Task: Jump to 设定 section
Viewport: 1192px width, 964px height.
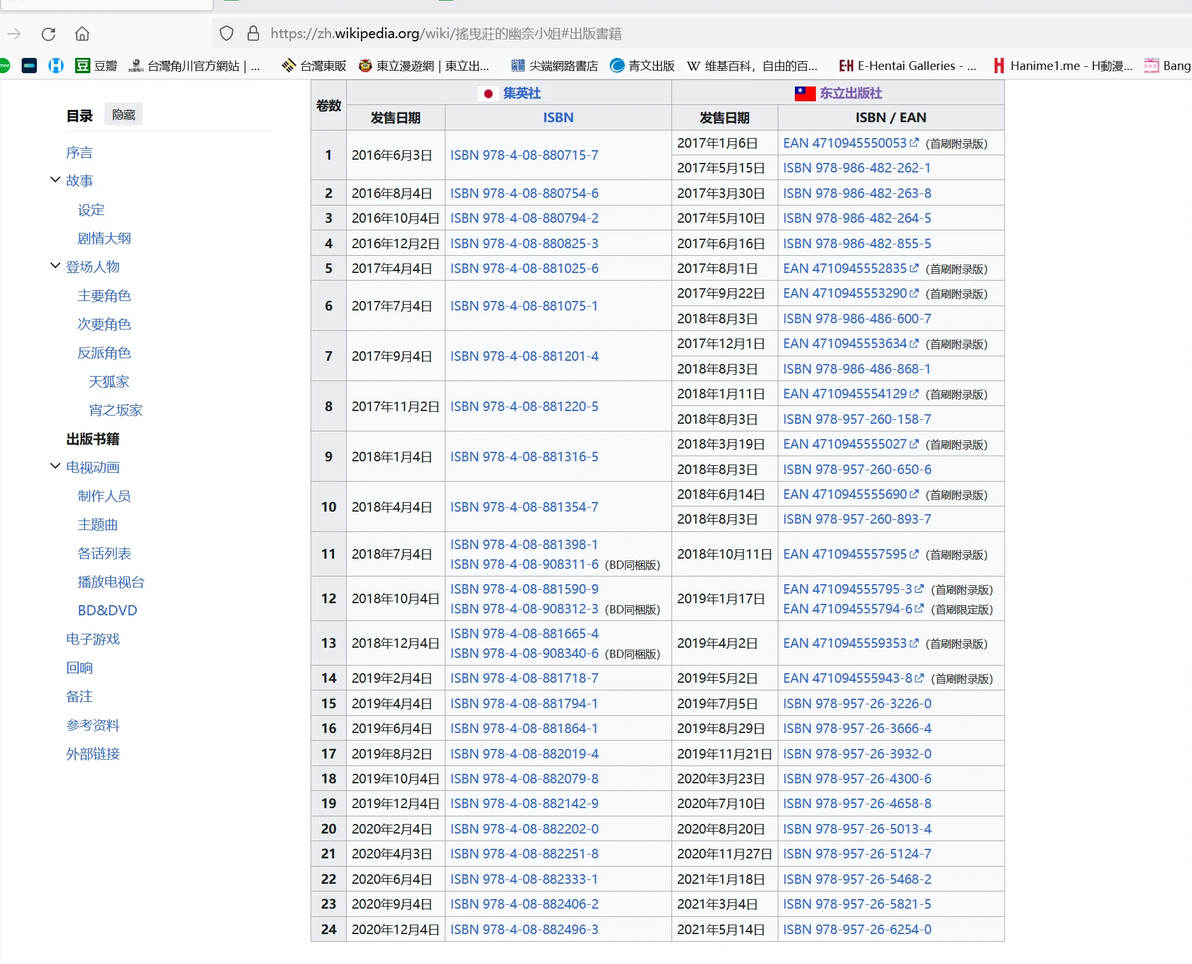Action: pos(90,210)
